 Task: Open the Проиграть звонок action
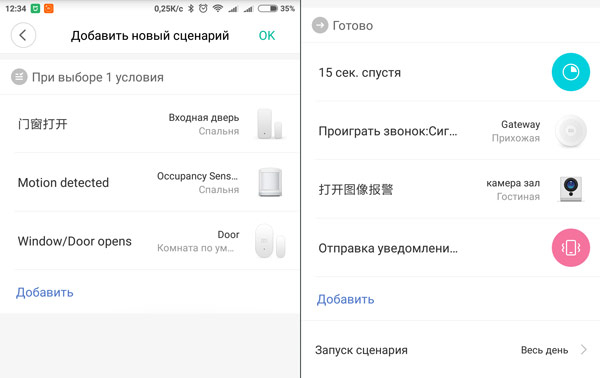[451, 130]
